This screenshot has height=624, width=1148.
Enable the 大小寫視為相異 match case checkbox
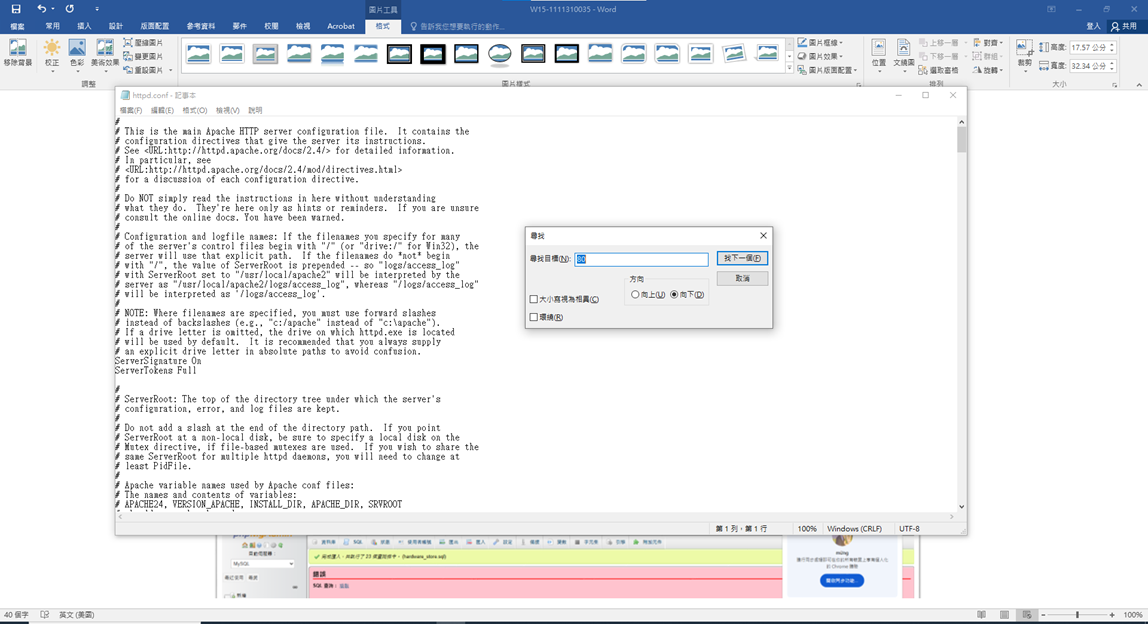tap(534, 299)
